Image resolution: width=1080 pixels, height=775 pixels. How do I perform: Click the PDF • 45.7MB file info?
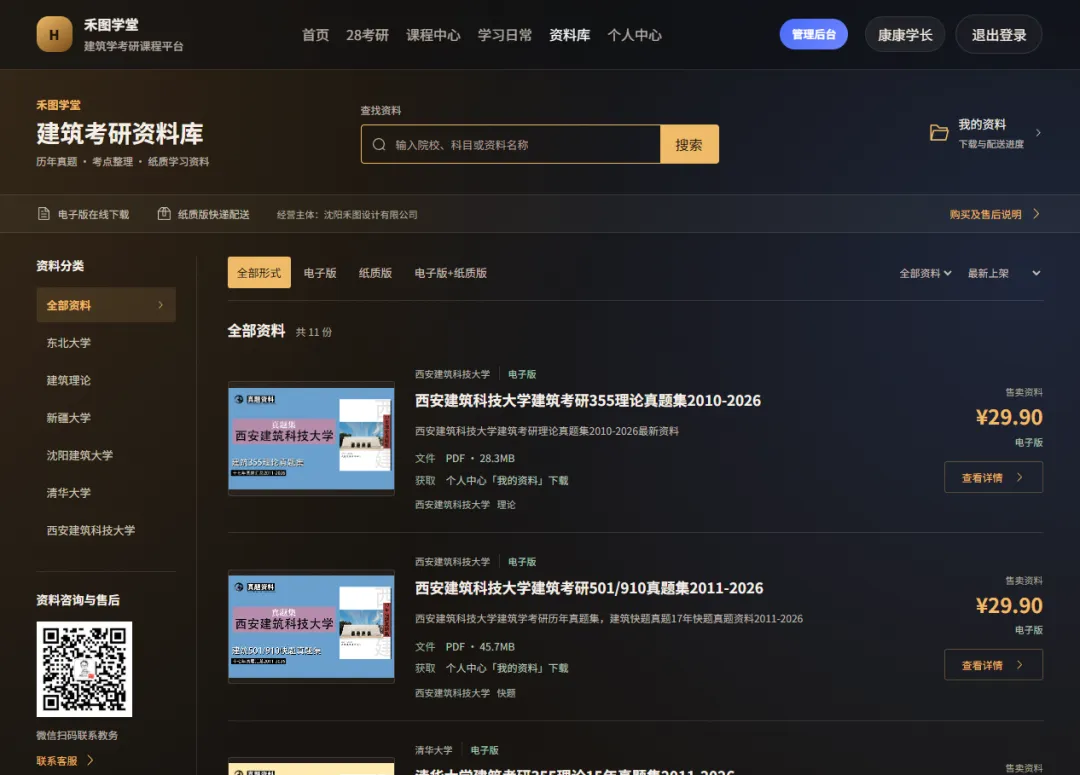pos(480,646)
